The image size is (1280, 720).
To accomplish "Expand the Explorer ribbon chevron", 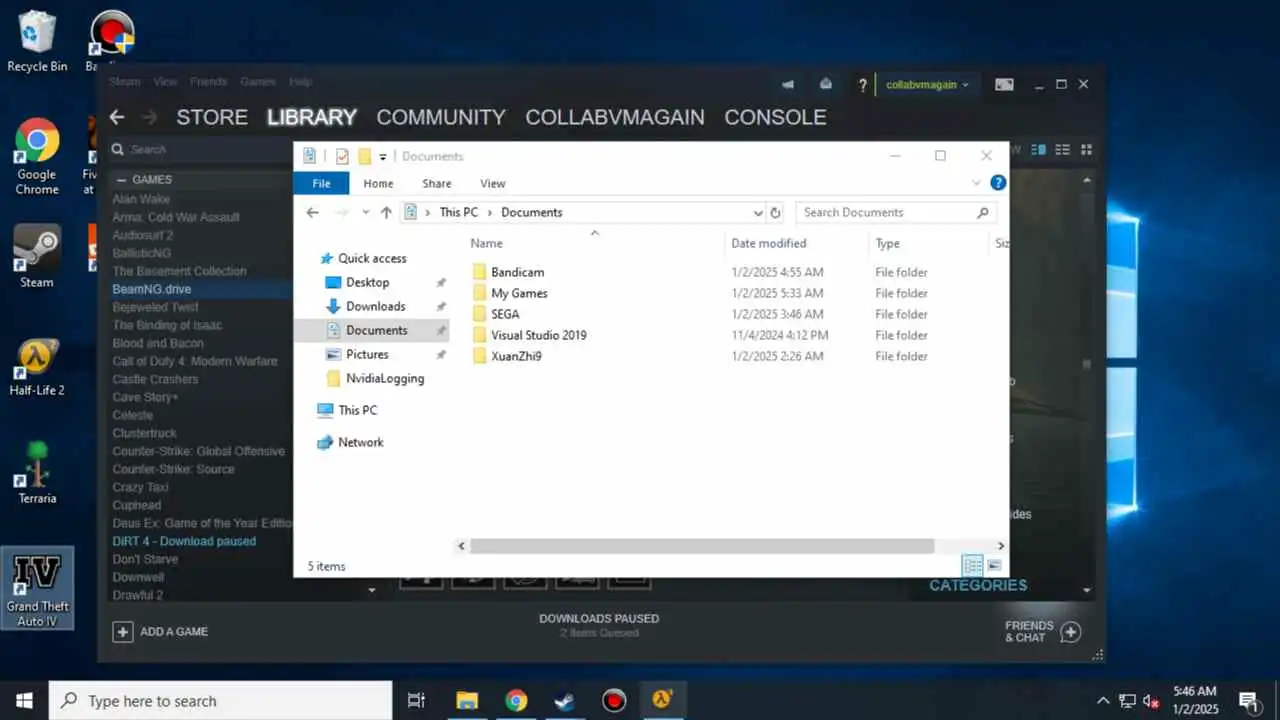I will (x=976, y=183).
